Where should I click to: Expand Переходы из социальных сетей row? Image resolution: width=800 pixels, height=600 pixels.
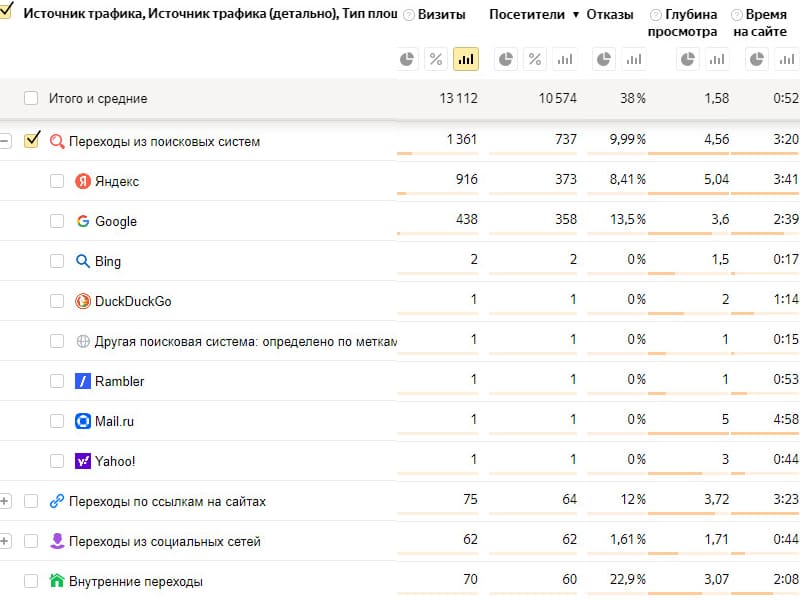[x=5, y=541]
